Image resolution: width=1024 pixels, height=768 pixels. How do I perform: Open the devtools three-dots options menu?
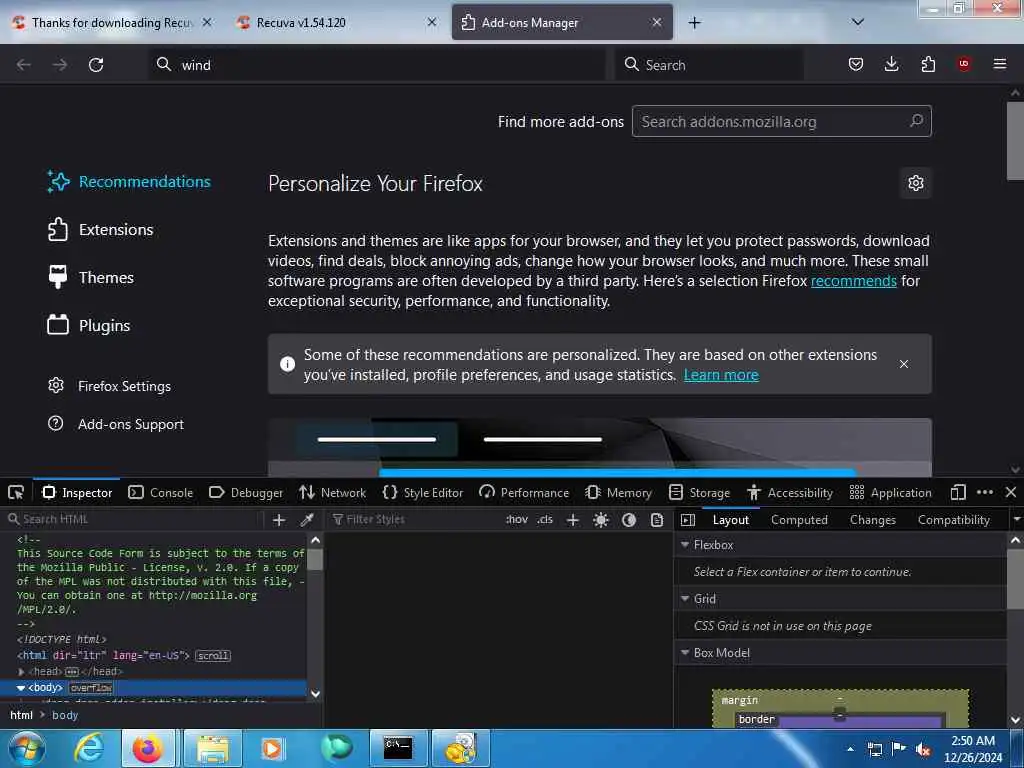(x=985, y=492)
